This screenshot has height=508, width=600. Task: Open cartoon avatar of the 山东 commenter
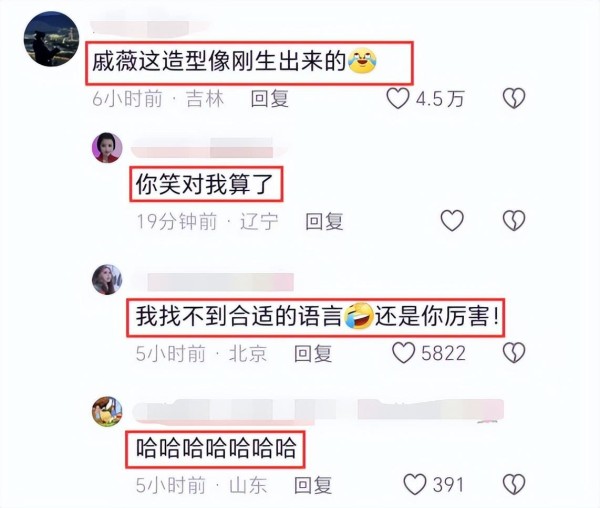pyautogui.click(x=107, y=411)
